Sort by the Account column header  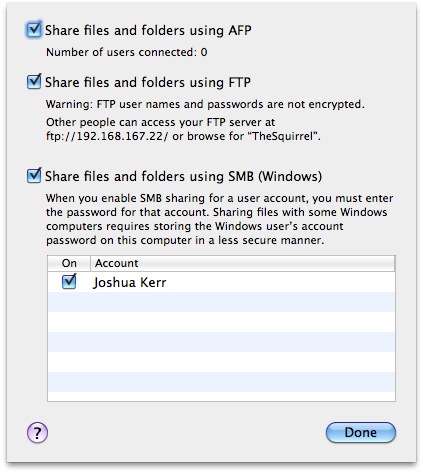242,263
